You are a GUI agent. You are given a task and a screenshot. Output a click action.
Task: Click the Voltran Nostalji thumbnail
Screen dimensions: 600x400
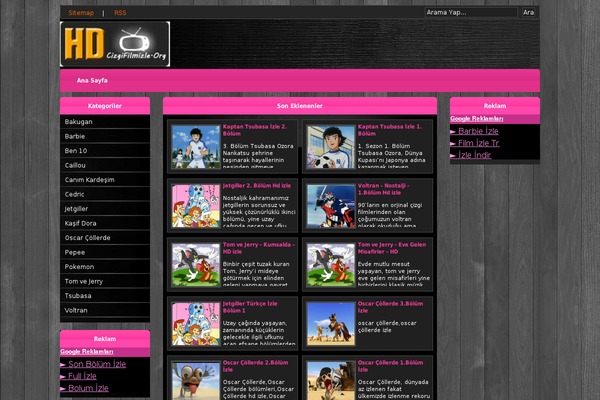[x=331, y=206]
